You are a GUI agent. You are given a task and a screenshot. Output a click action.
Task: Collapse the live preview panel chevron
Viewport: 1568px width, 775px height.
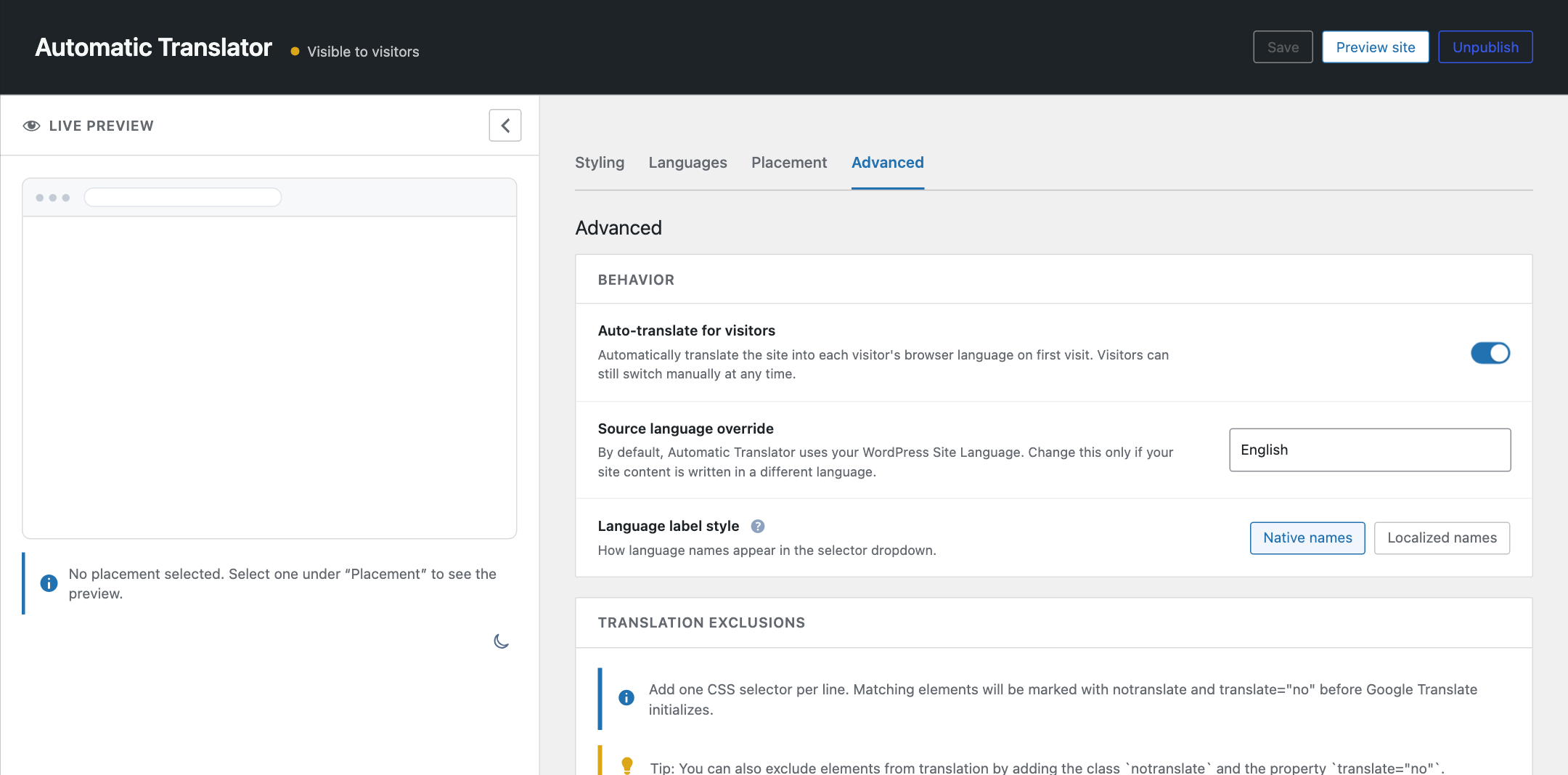click(x=505, y=126)
